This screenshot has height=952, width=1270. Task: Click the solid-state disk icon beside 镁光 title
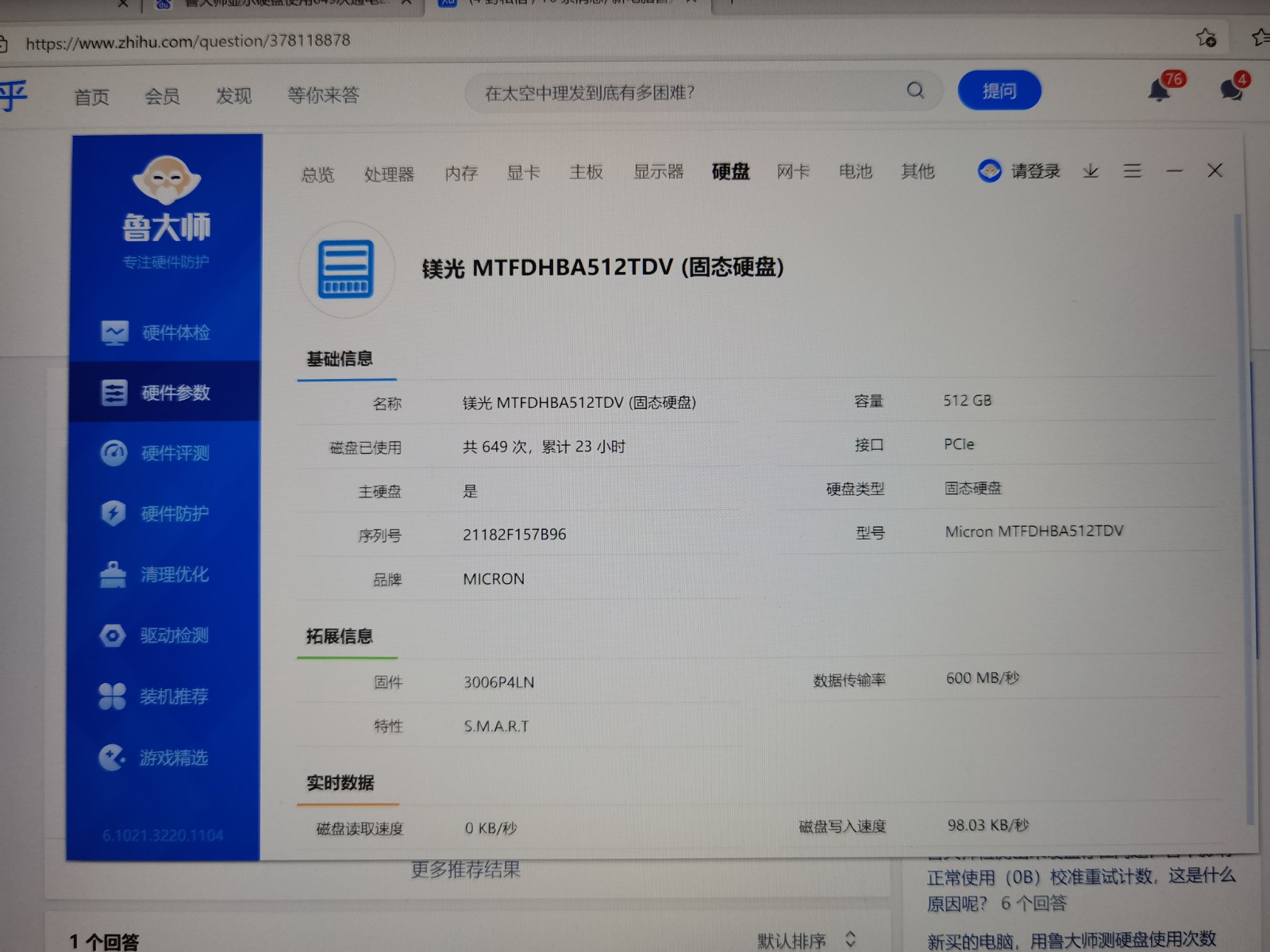(346, 270)
